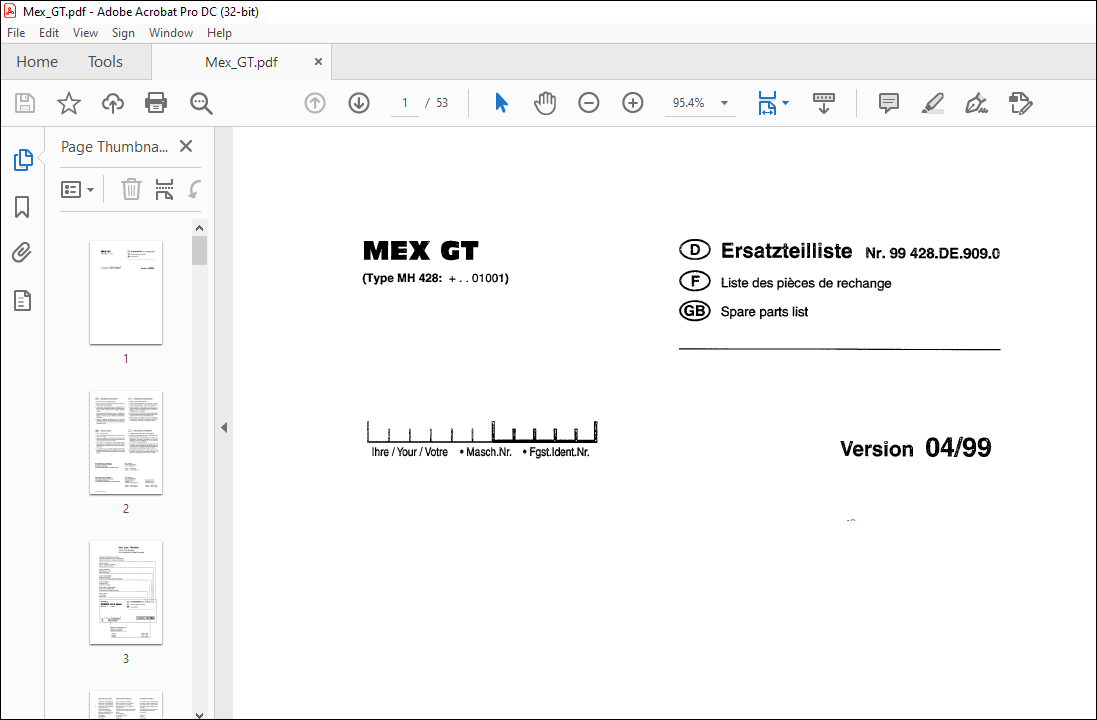Close the Page Thumbnails panel

186,146
